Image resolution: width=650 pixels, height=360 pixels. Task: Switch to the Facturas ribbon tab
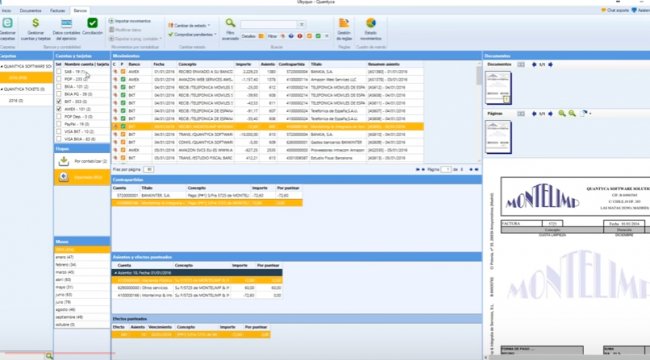tap(58, 10)
